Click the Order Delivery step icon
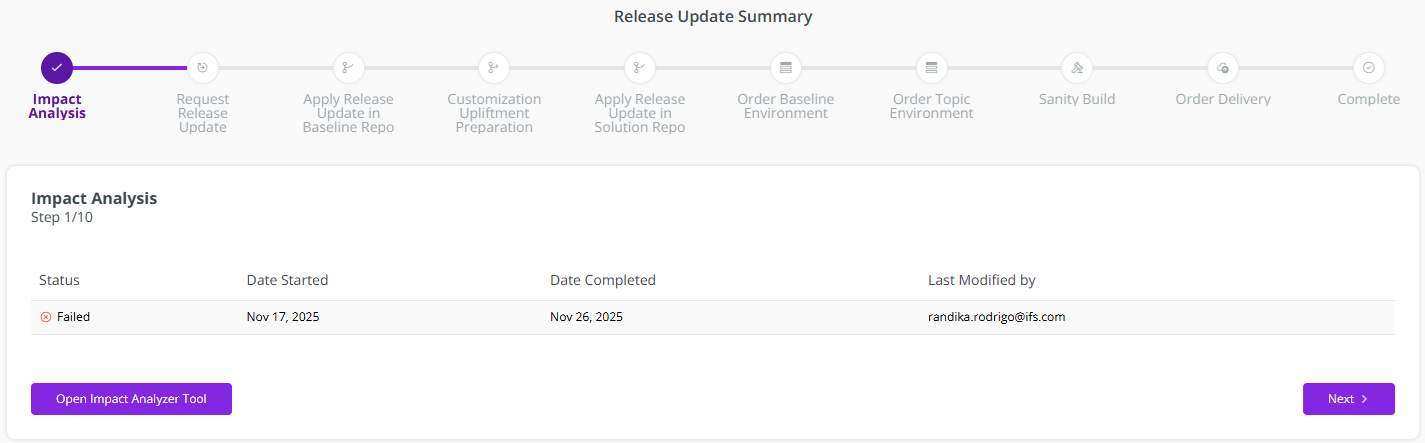Screen dimensions: 1425x443 1223,68
